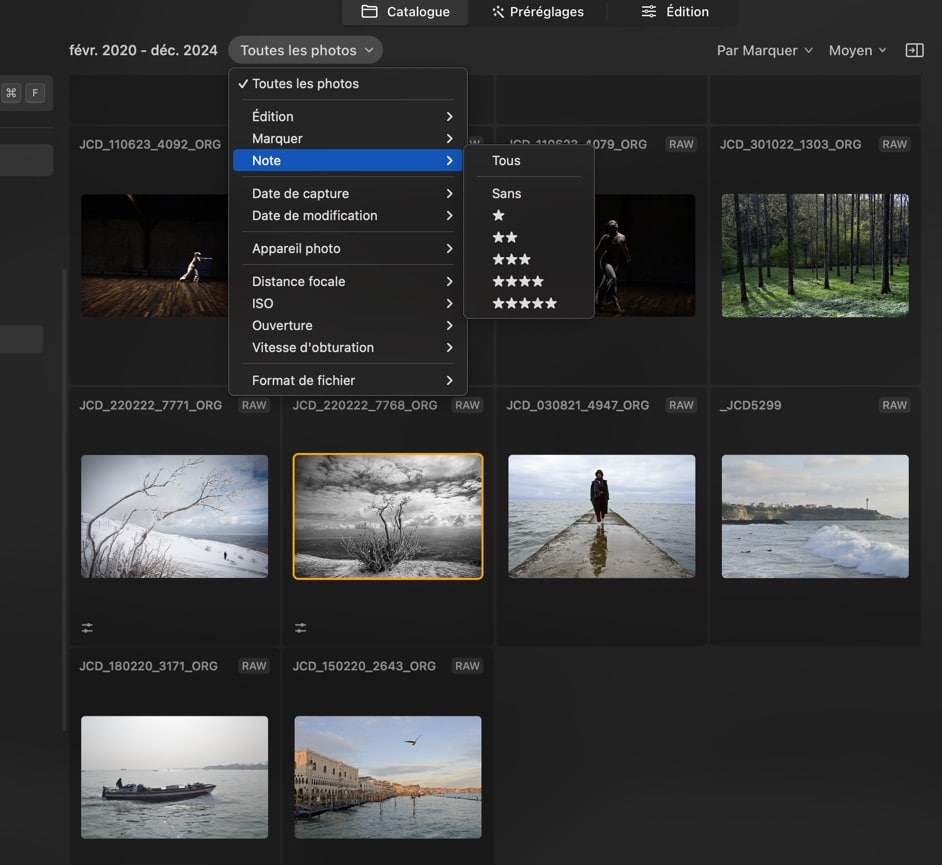Select the pier walker photo JCD_030821_4947_ORG
The height and width of the screenshot is (865, 942).
click(x=601, y=516)
